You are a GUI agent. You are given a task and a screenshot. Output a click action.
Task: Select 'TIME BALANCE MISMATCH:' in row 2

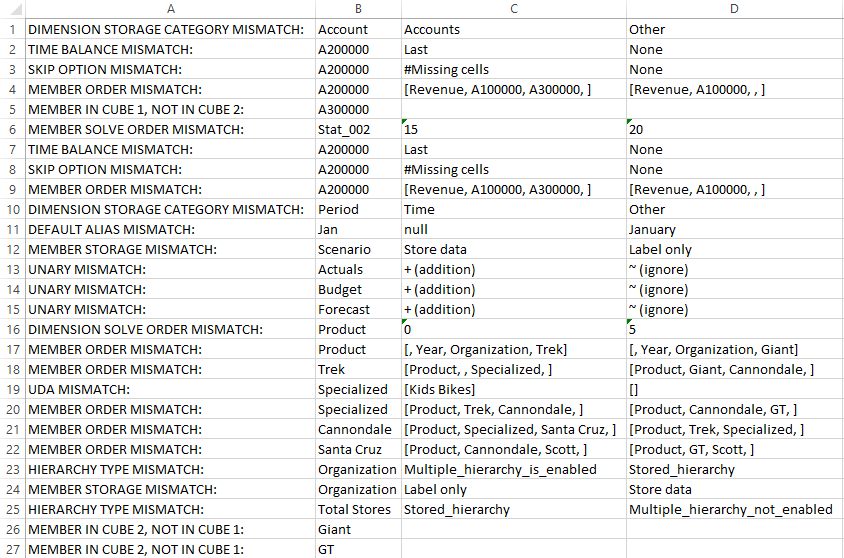point(170,50)
